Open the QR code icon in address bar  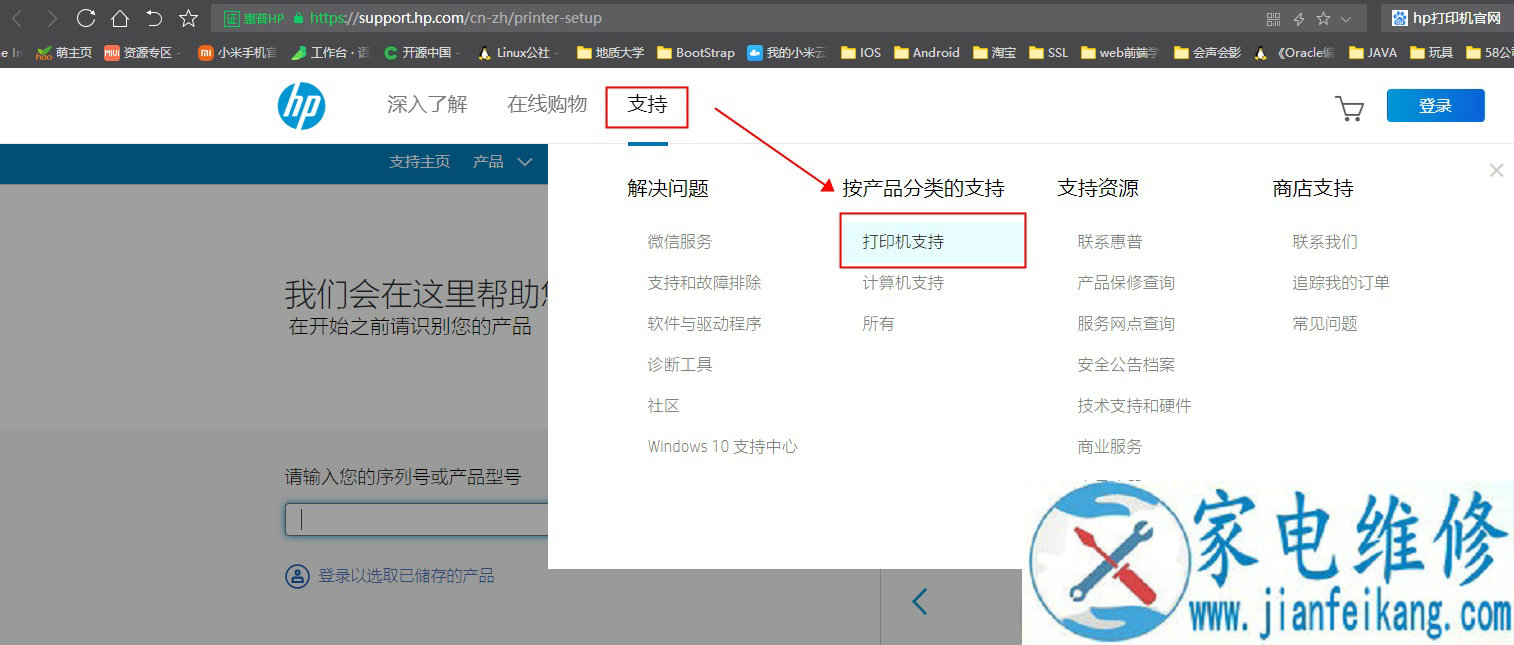tap(1273, 19)
